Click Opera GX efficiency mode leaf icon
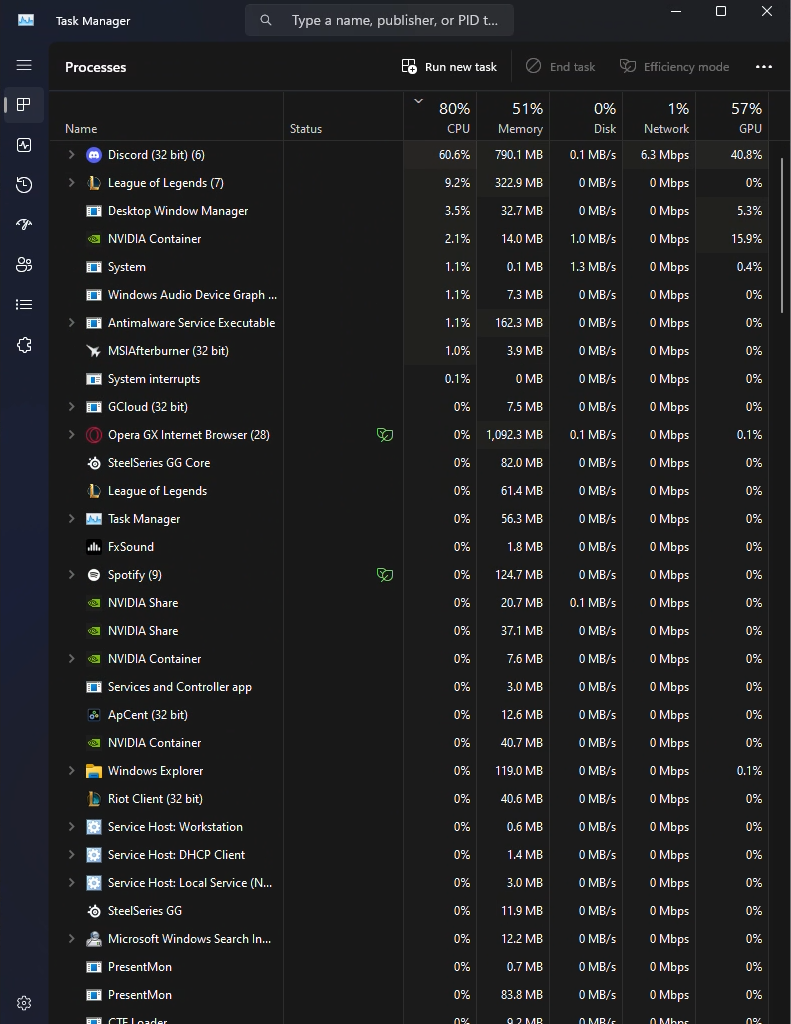The height and width of the screenshot is (1024, 791). (x=385, y=435)
